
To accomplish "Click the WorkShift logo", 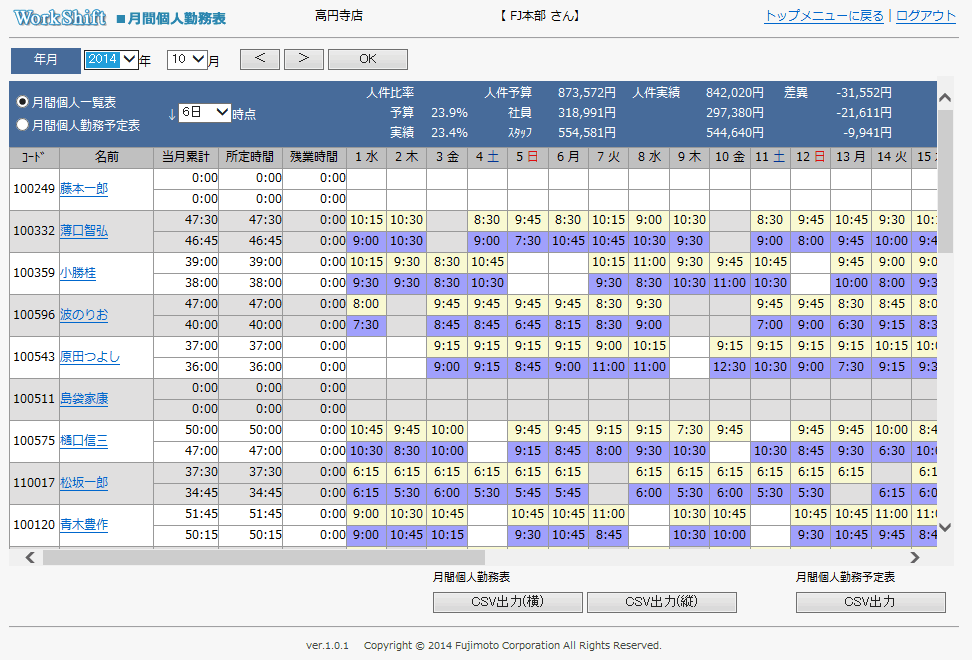I will [60, 17].
